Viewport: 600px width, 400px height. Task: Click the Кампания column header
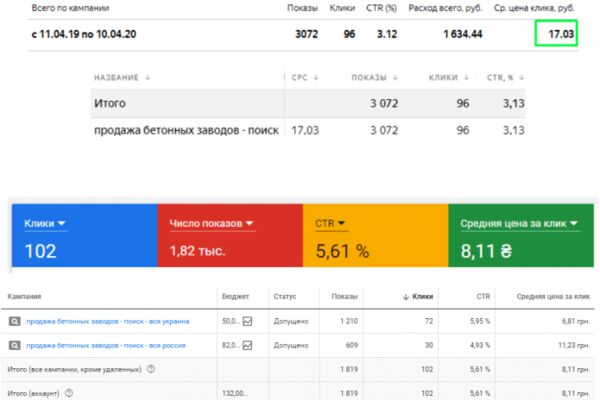[24, 296]
